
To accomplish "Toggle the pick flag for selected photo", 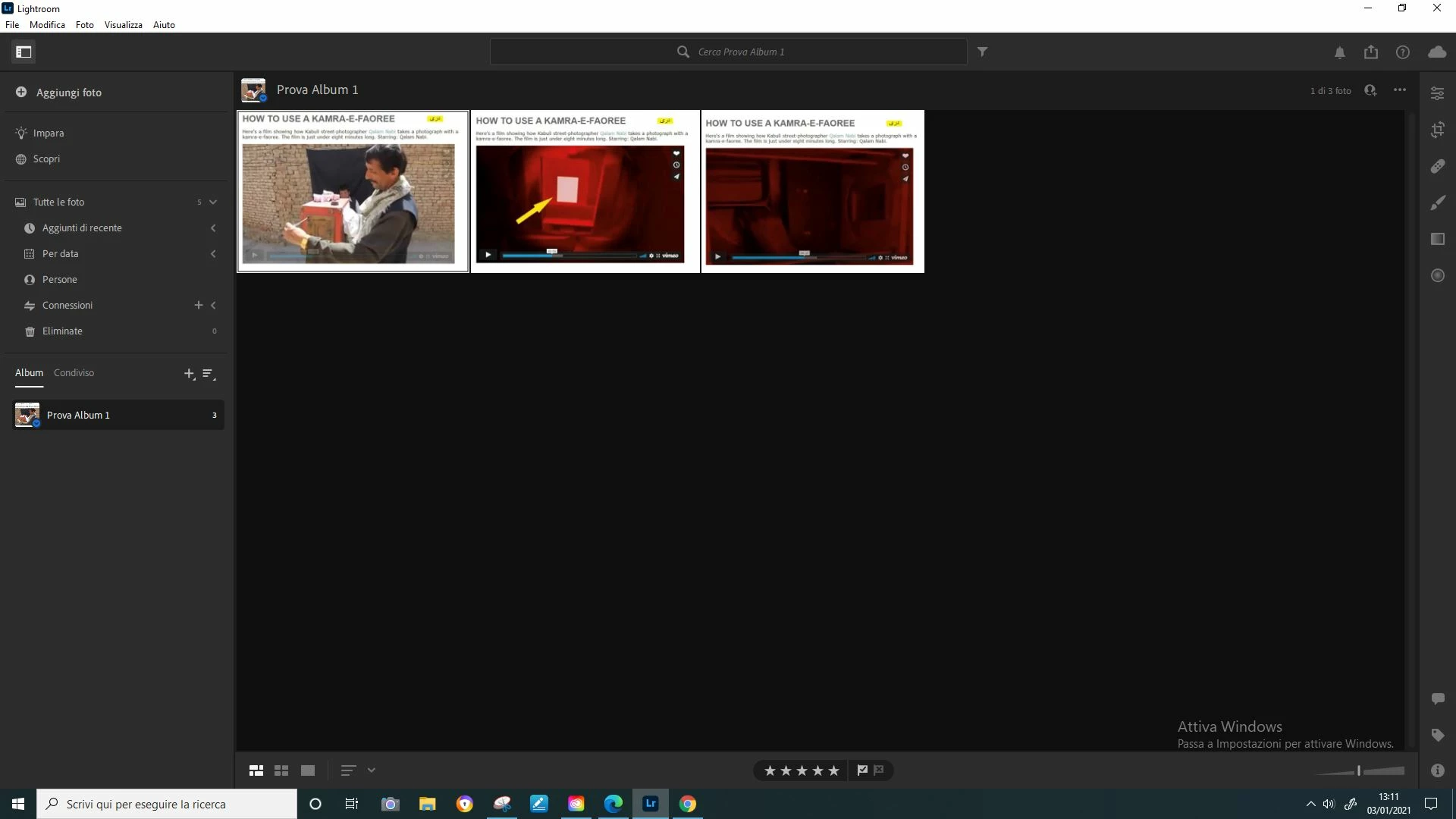I will tap(862, 770).
